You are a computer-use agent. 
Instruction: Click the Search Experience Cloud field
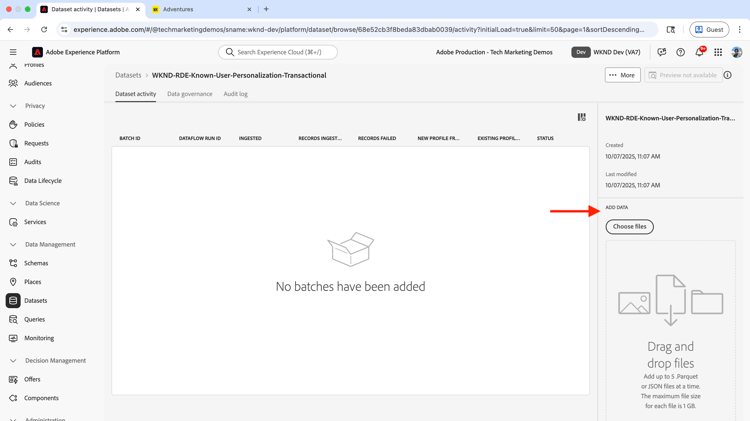[278, 52]
